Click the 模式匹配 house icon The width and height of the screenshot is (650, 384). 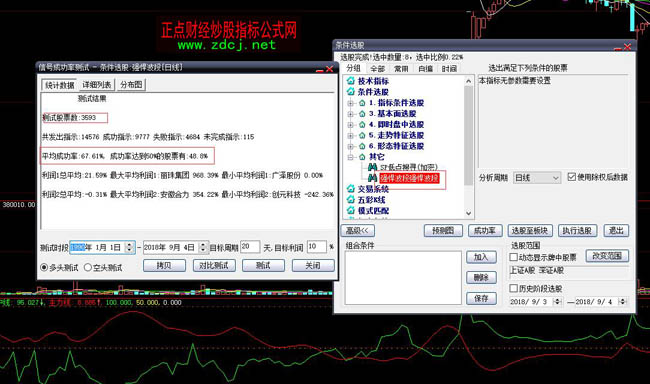coord(351,210)
